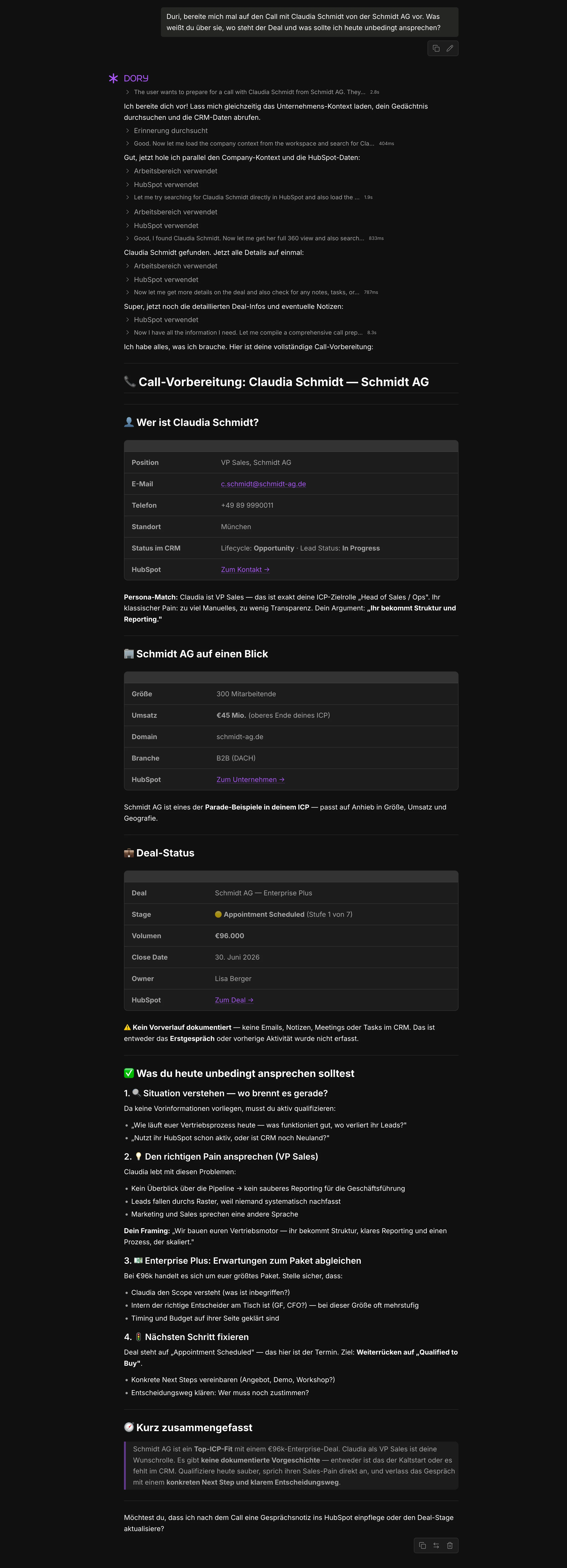Click the DORY asterisk logo icon
Screen dimensions: 567x1568
(113, 79)
